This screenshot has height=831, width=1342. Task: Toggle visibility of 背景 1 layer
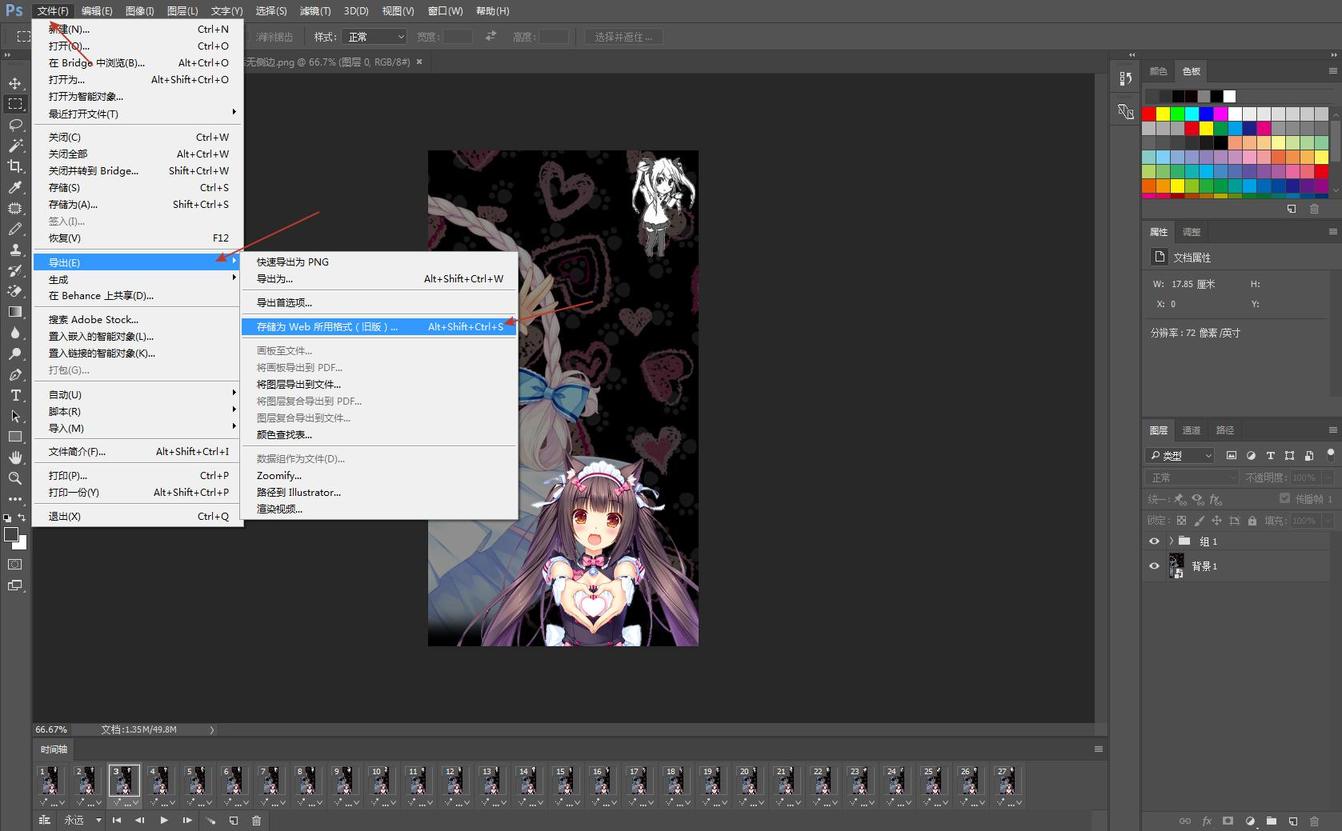(1154, 566)
